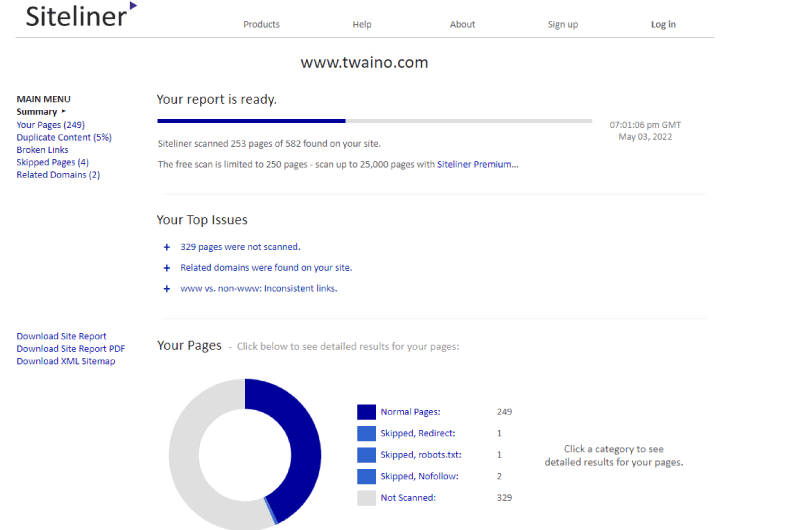
Task: Download XML Sitemap
Action: click(x=66, y=361)
